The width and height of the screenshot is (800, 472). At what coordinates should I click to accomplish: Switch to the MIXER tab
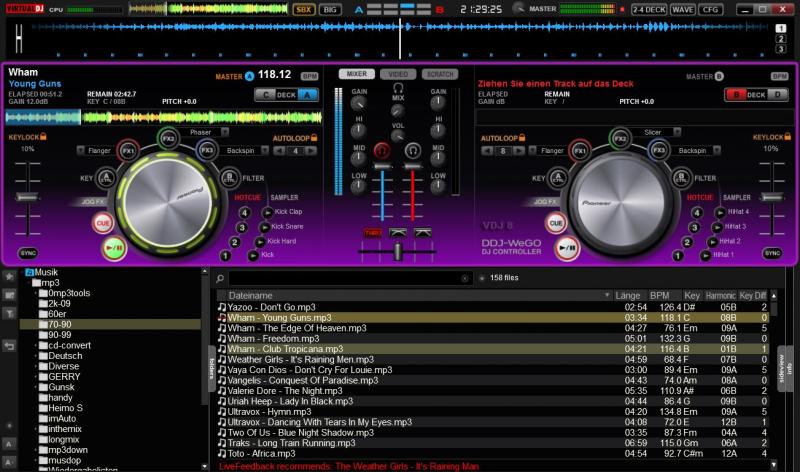tap(357, 74)
